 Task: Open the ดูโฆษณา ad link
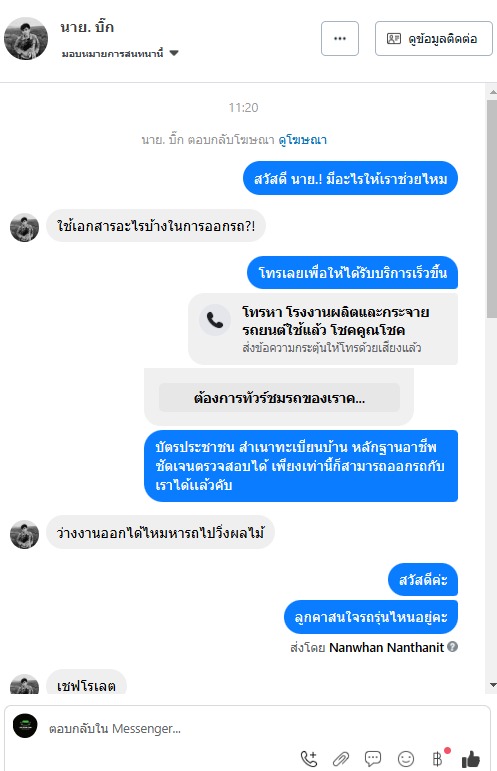[302, 140]
